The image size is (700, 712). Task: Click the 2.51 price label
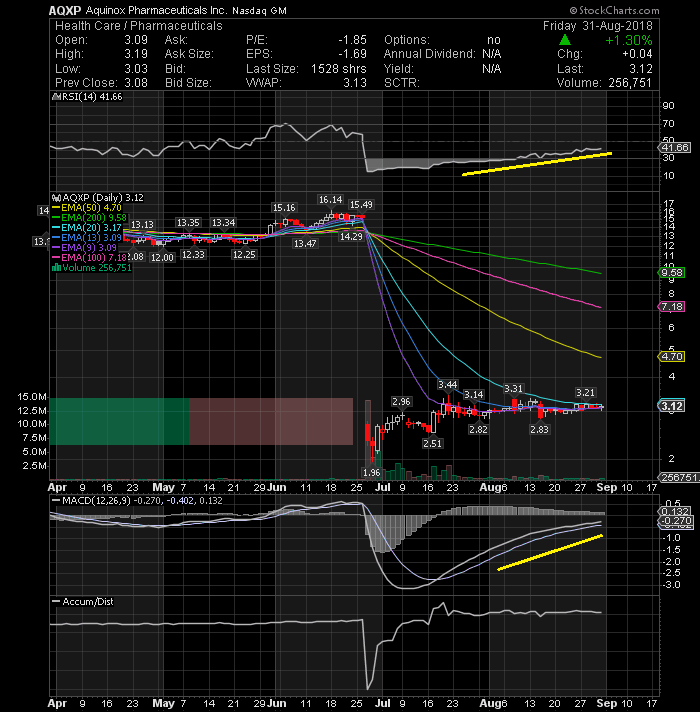[x=432, y=444]
